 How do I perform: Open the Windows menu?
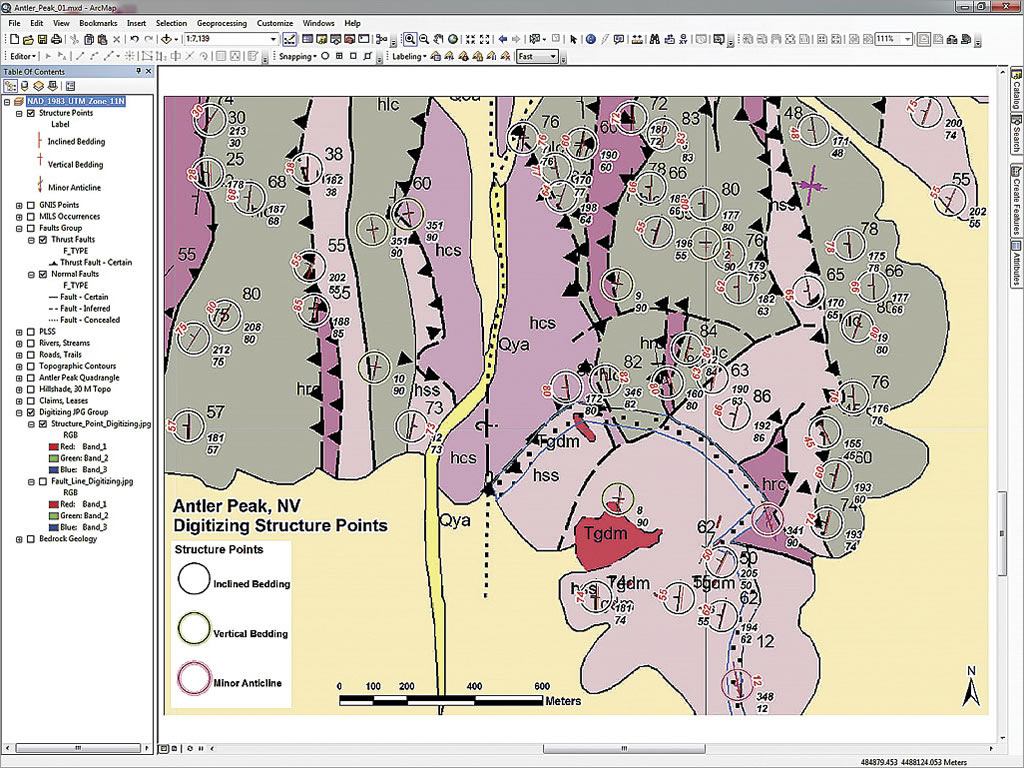coord(319,23)
